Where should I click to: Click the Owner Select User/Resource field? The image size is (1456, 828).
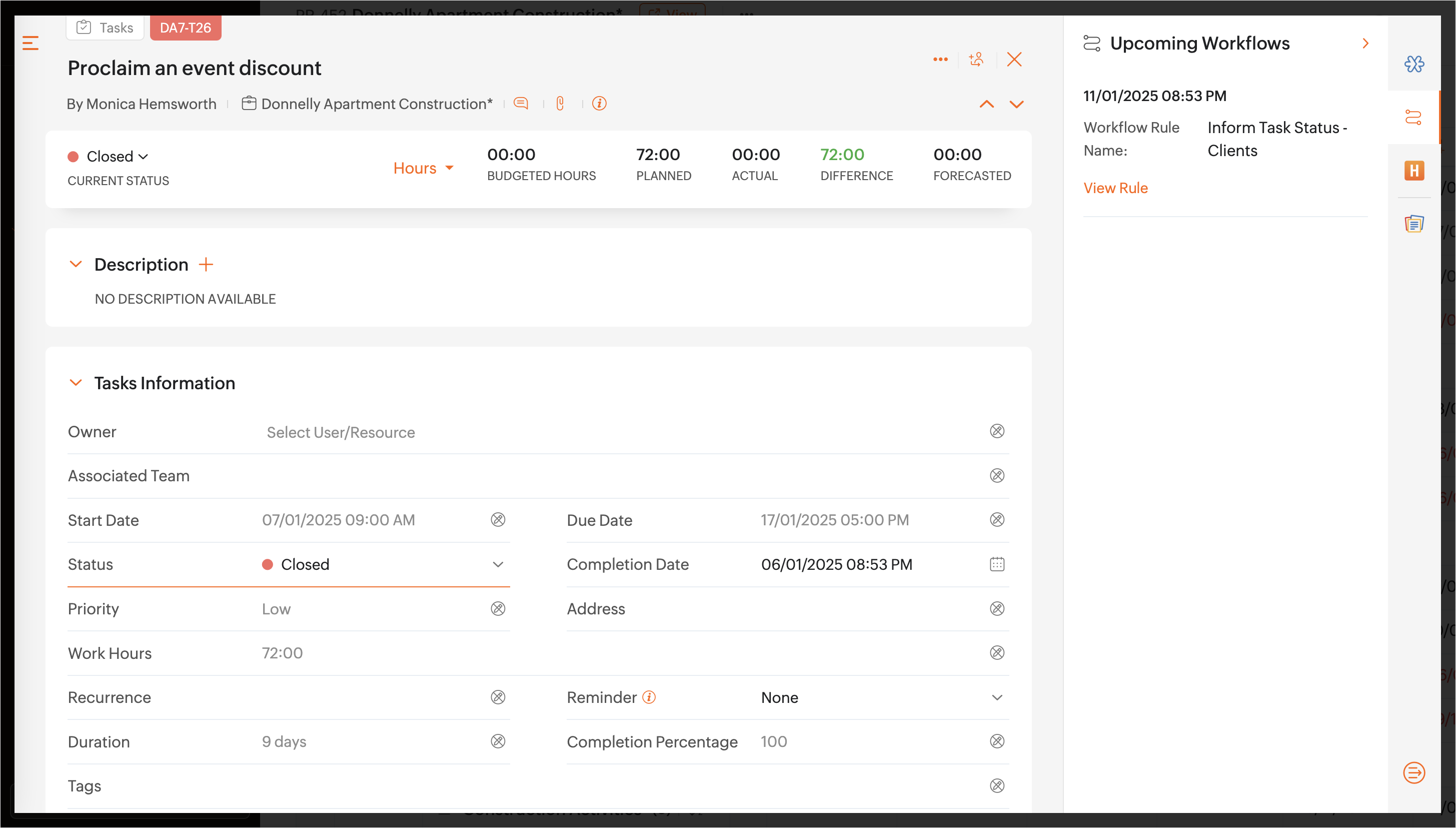pos(341,432)
